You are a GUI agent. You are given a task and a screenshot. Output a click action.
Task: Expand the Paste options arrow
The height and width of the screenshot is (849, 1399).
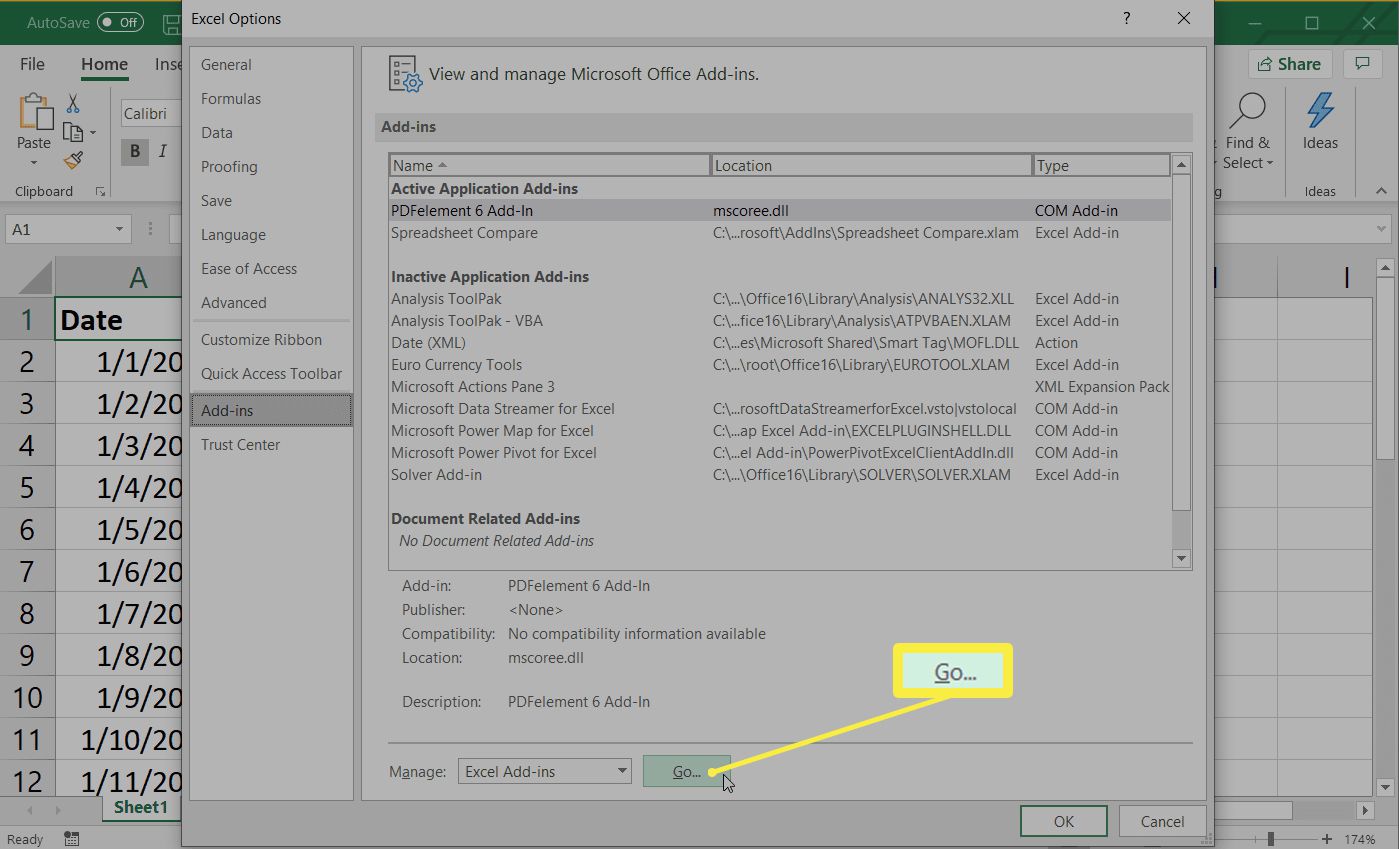point(34,163)
